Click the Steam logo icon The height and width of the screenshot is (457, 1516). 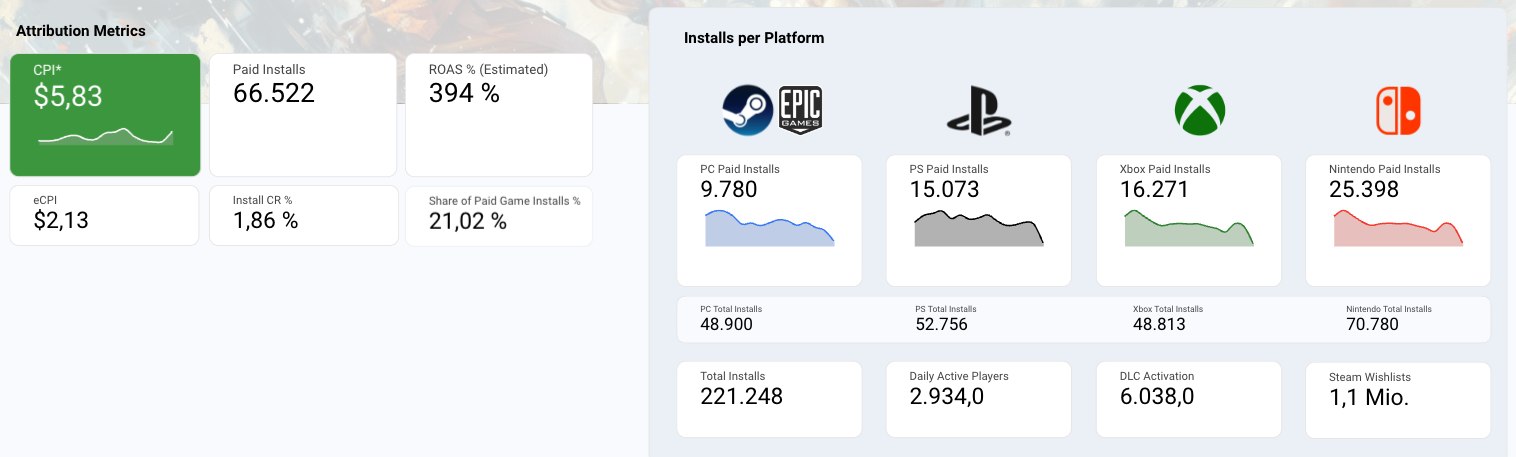pyautogui.click(x=748, y=110)
